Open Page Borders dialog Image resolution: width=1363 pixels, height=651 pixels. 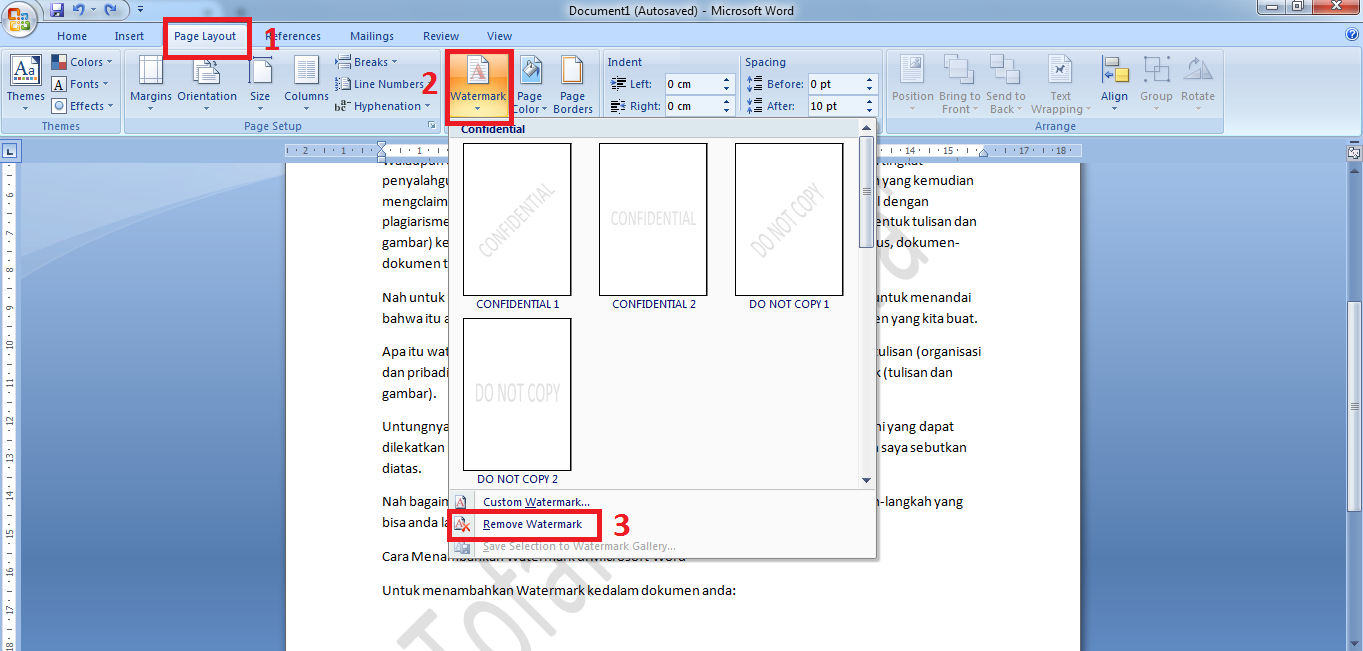click(x=573, y=84)
